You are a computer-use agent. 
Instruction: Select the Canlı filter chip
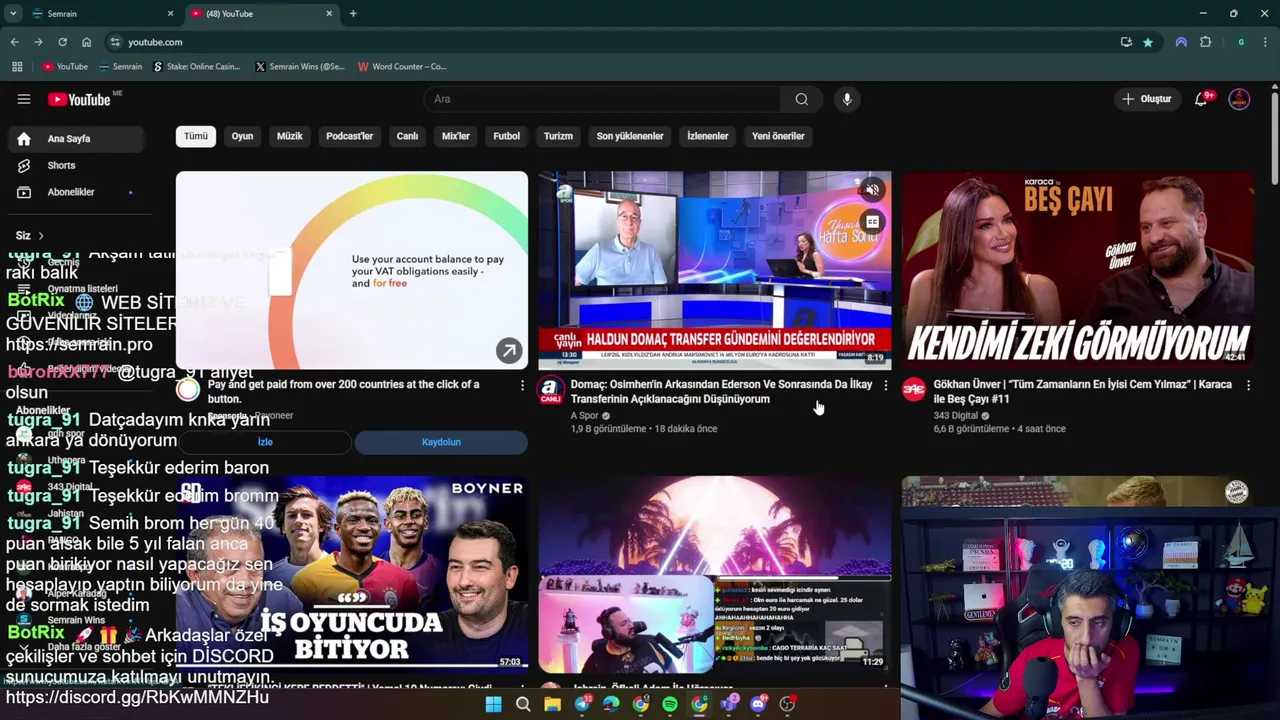click(407, 136)
